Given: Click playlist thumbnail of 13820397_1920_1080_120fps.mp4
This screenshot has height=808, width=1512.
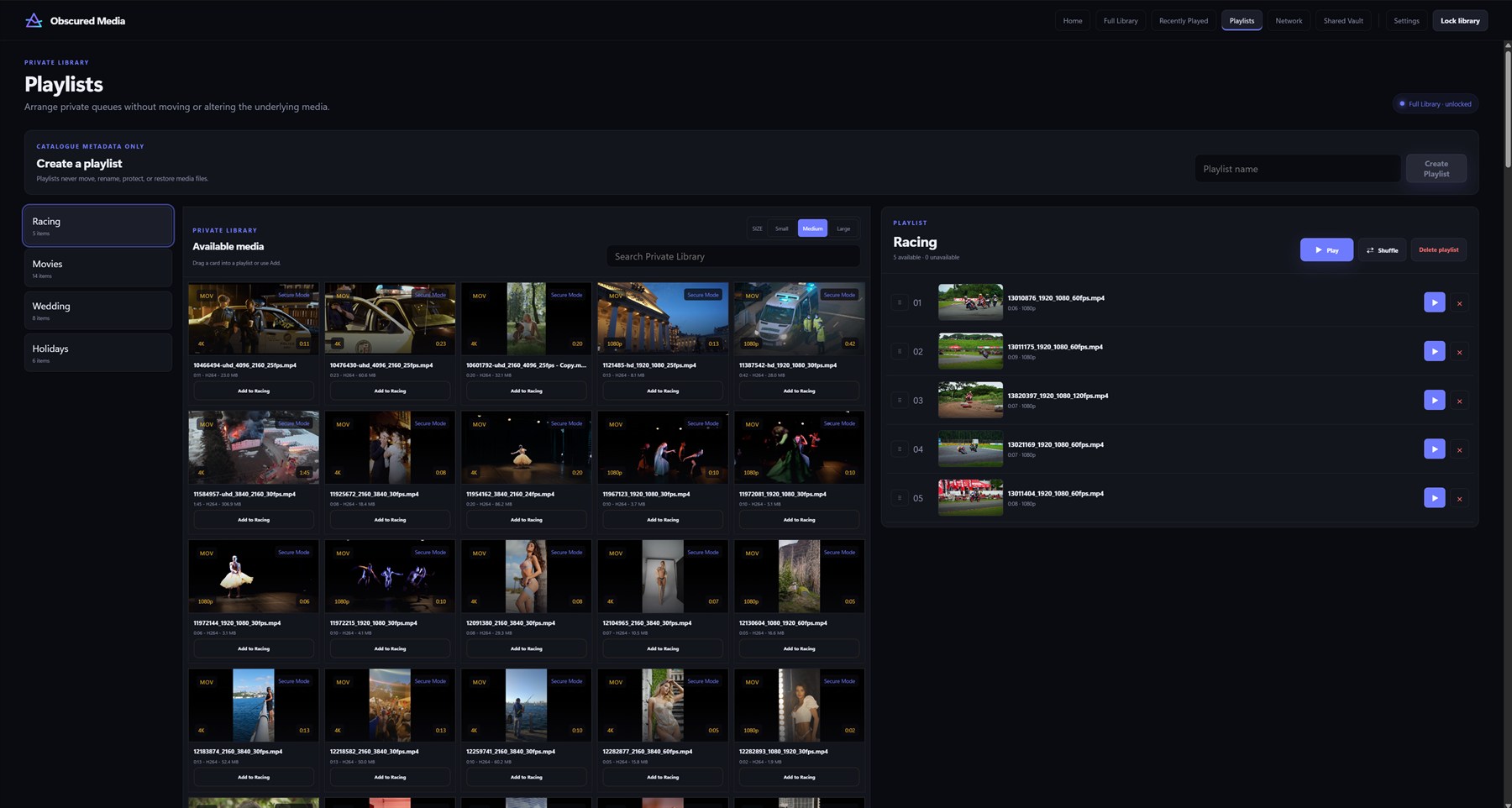Looking at the screenshot, I should pyautogui.click(x=970, y=400).
